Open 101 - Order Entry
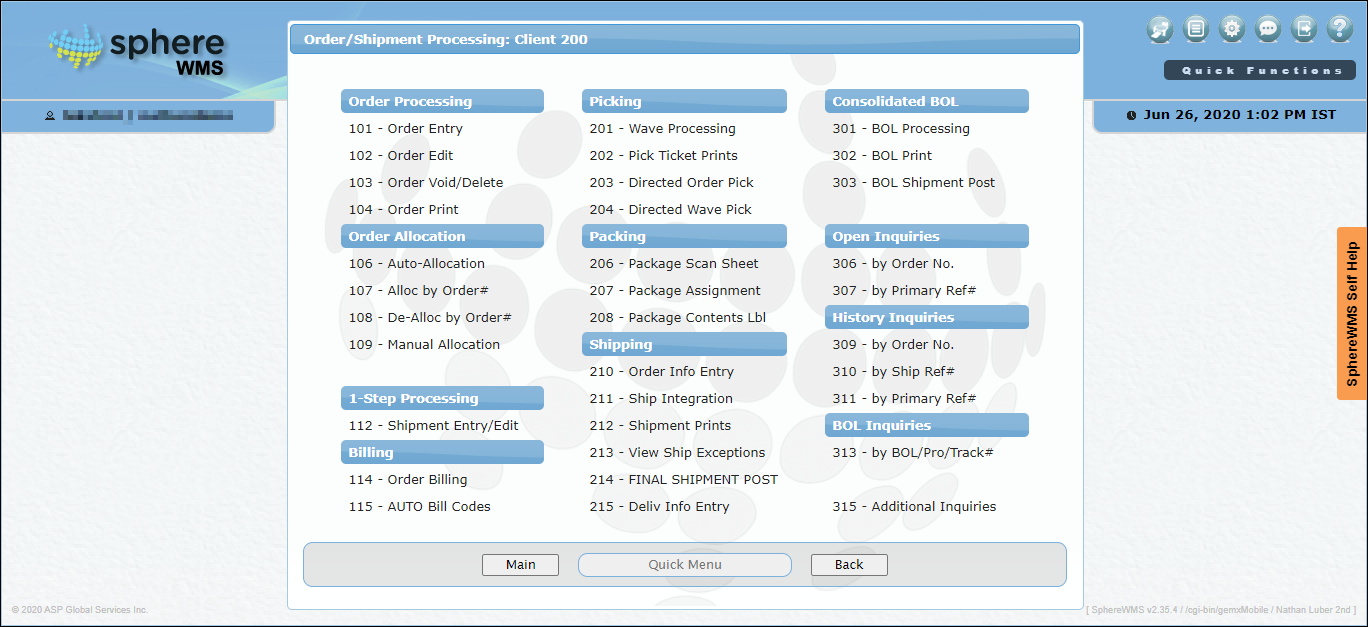The width and height of the screenshot is (1368, 627). click(x=405, y=129)
